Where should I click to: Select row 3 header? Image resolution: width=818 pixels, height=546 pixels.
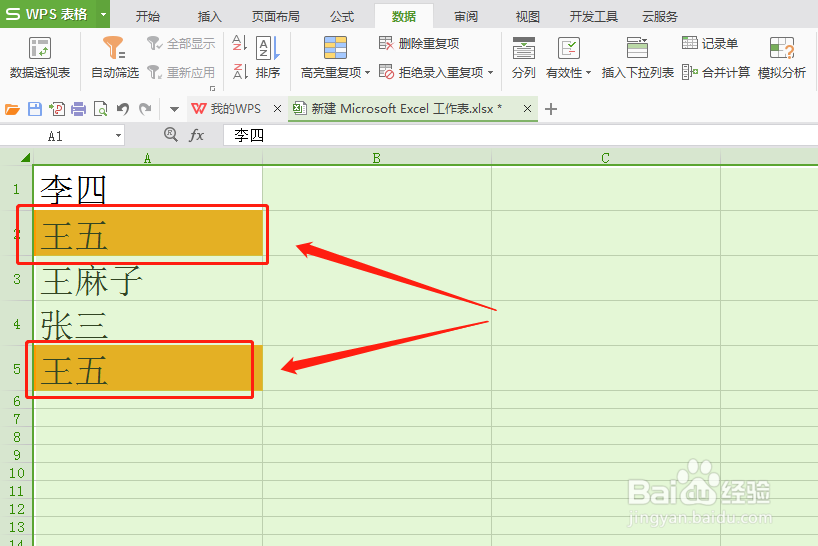pos(17,278)
